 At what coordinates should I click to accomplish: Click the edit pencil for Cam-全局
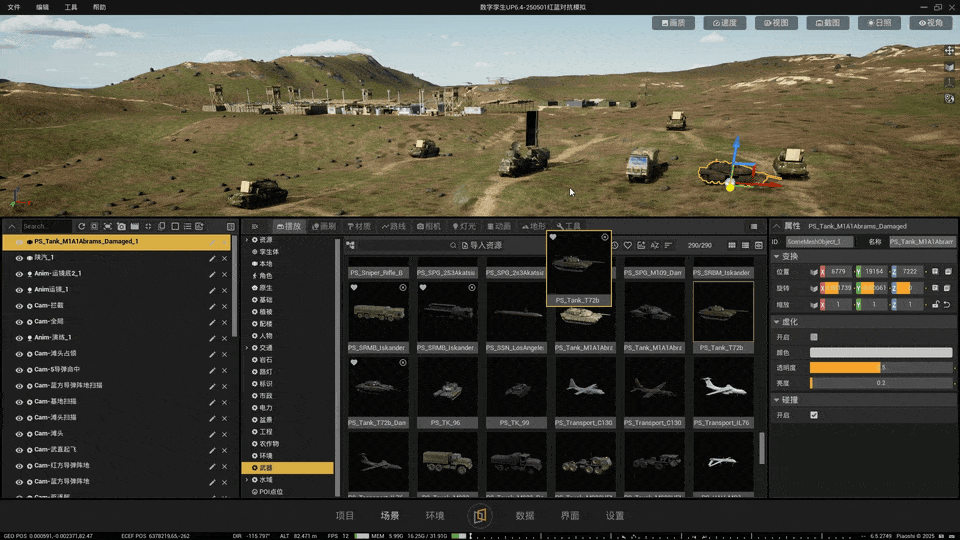pyautogui.click(x=212, y=321)
